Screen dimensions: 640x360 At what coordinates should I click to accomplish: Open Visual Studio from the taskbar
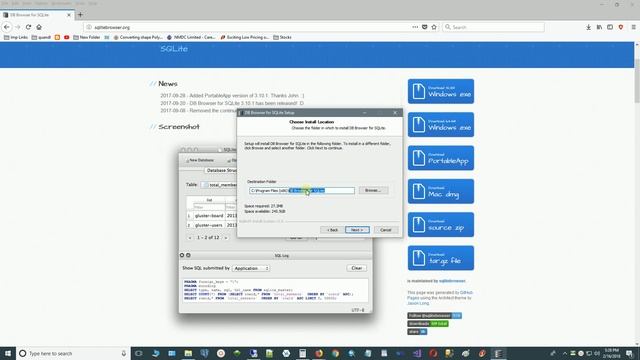pyautogui.click(x=417, y=353)
